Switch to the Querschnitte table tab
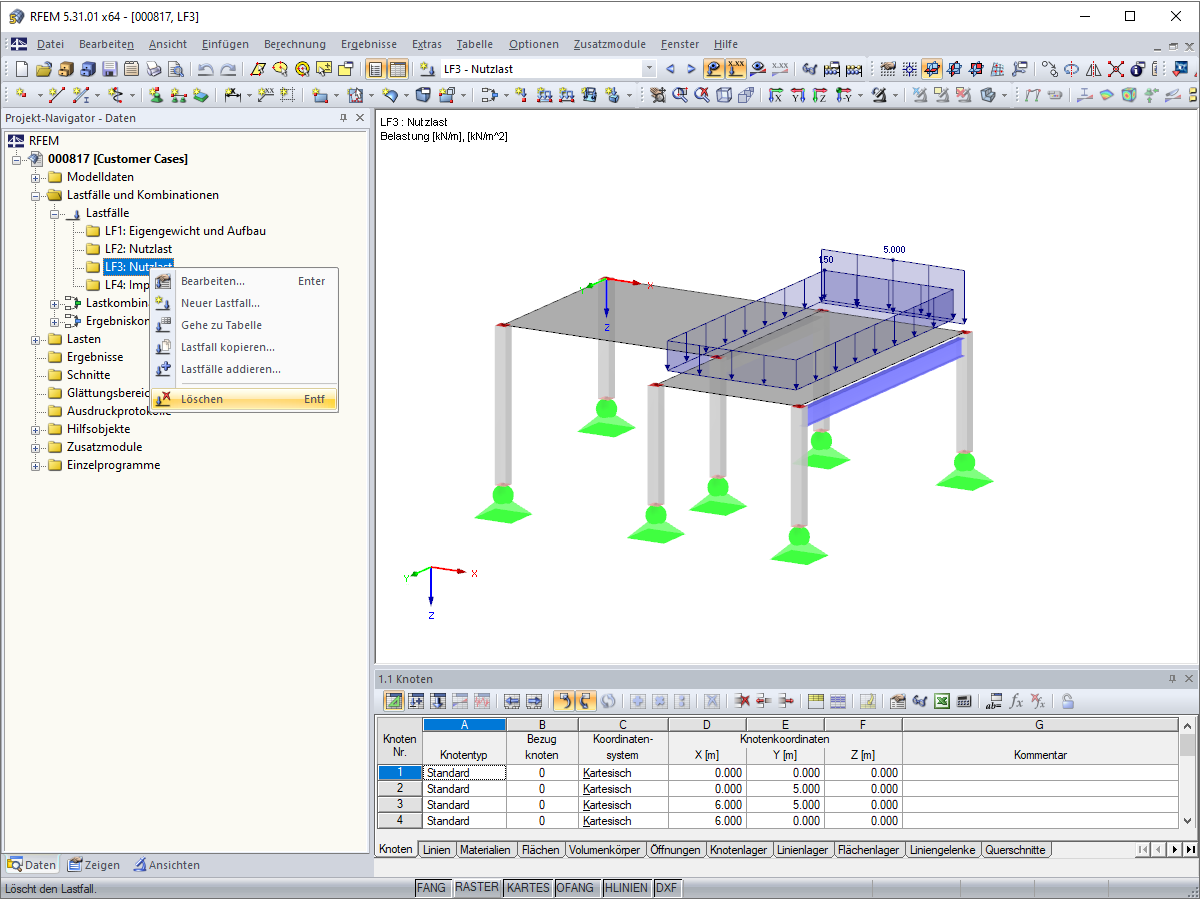 [x=1015, y=850]
